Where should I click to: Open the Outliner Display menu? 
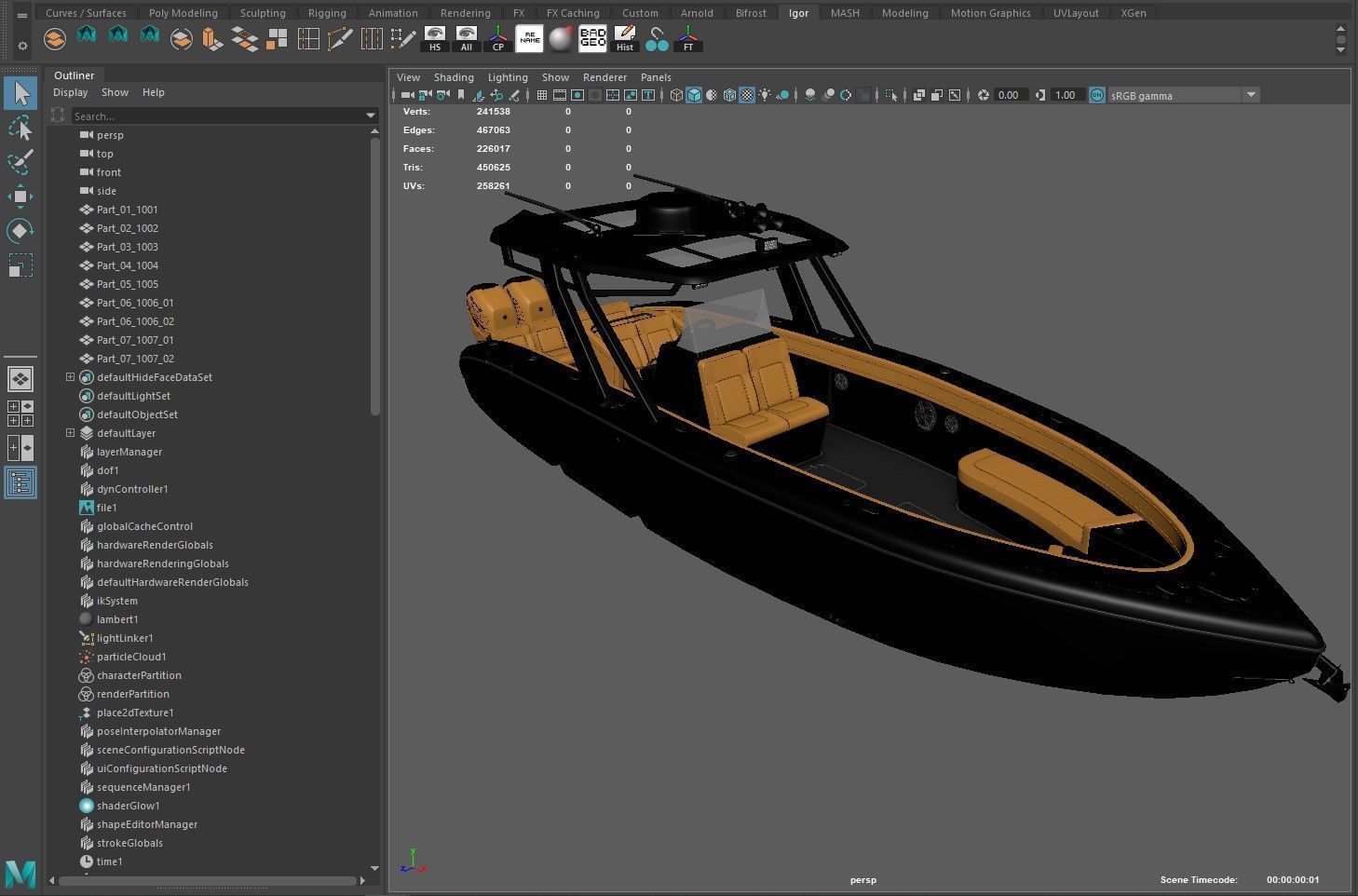(71, 92)
